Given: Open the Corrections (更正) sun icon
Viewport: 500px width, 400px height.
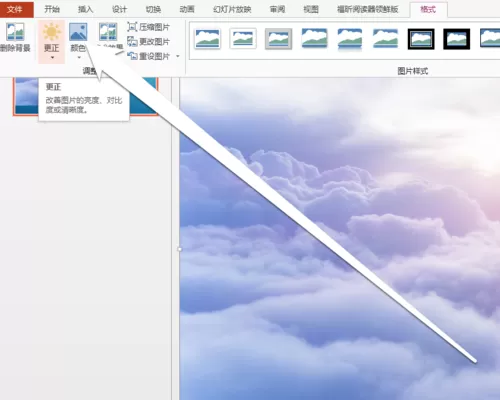Looking at the screenshot, I should tap(52, 32).
